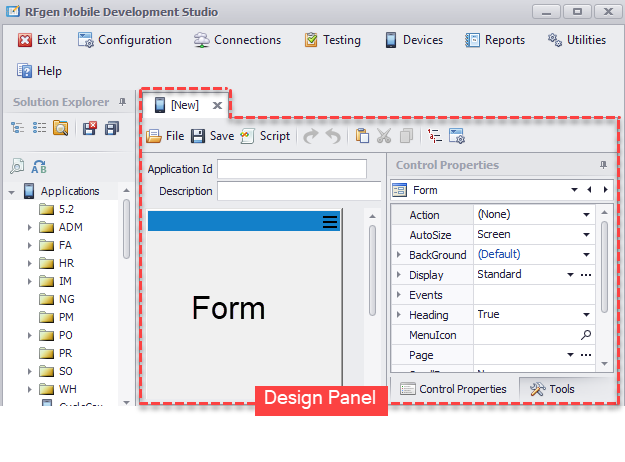This screenshot has height=462, width=625.
Task: Open the Help menu
Action: click(x=39, y=71)
